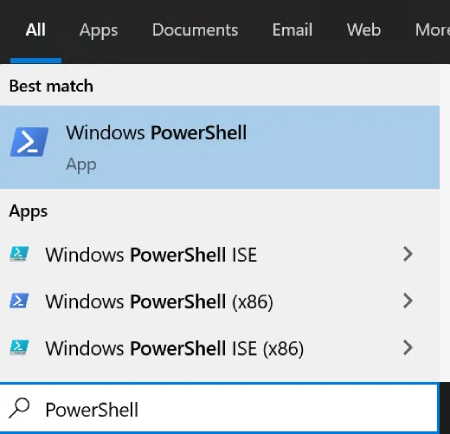Image resolution: width=450 pixels, height=434 pixels.
Task: Click the Windows PowerShell ISE (x86) icon
Action: 19,348
